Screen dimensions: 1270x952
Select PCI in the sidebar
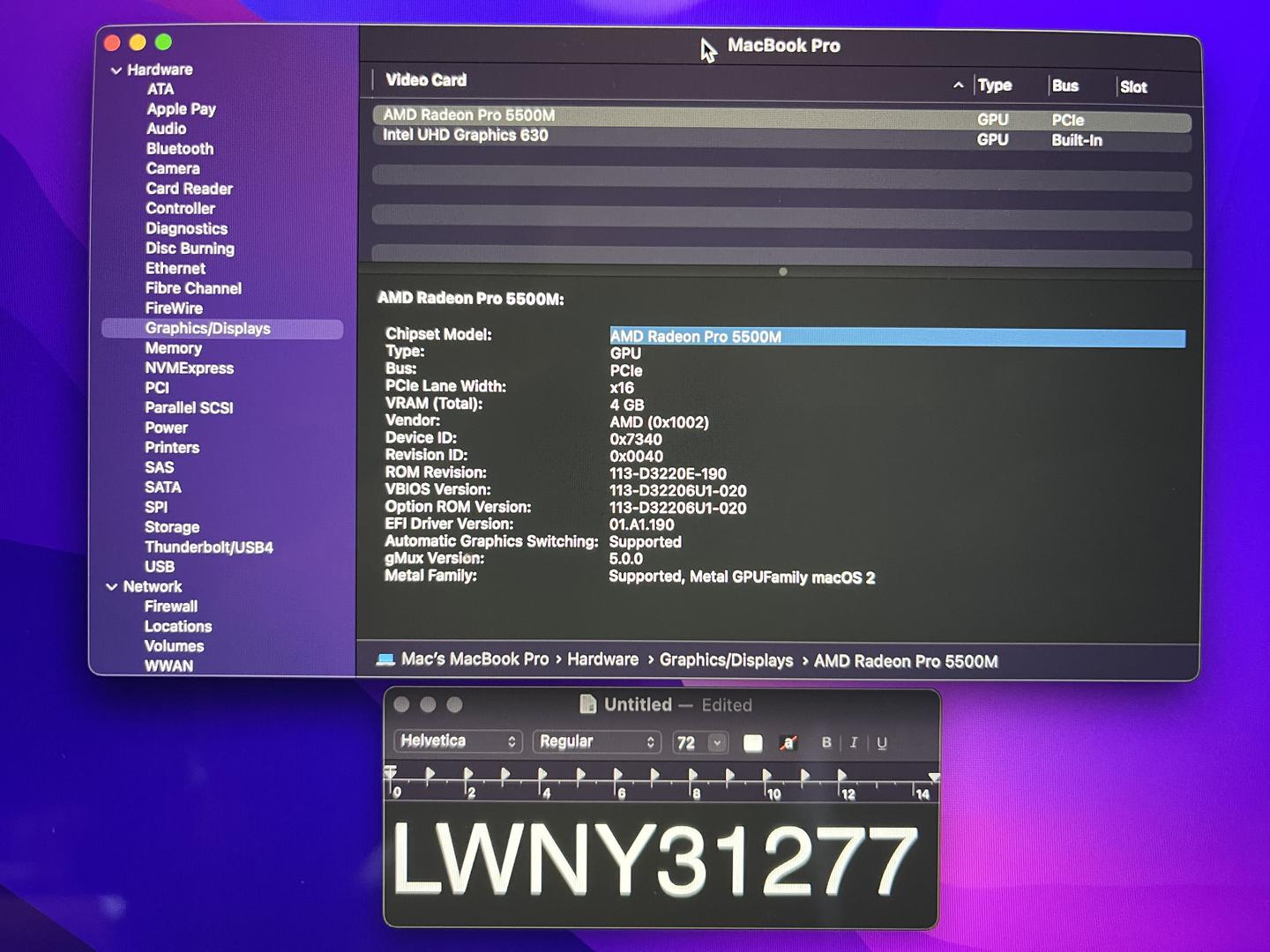coord(157,388)
